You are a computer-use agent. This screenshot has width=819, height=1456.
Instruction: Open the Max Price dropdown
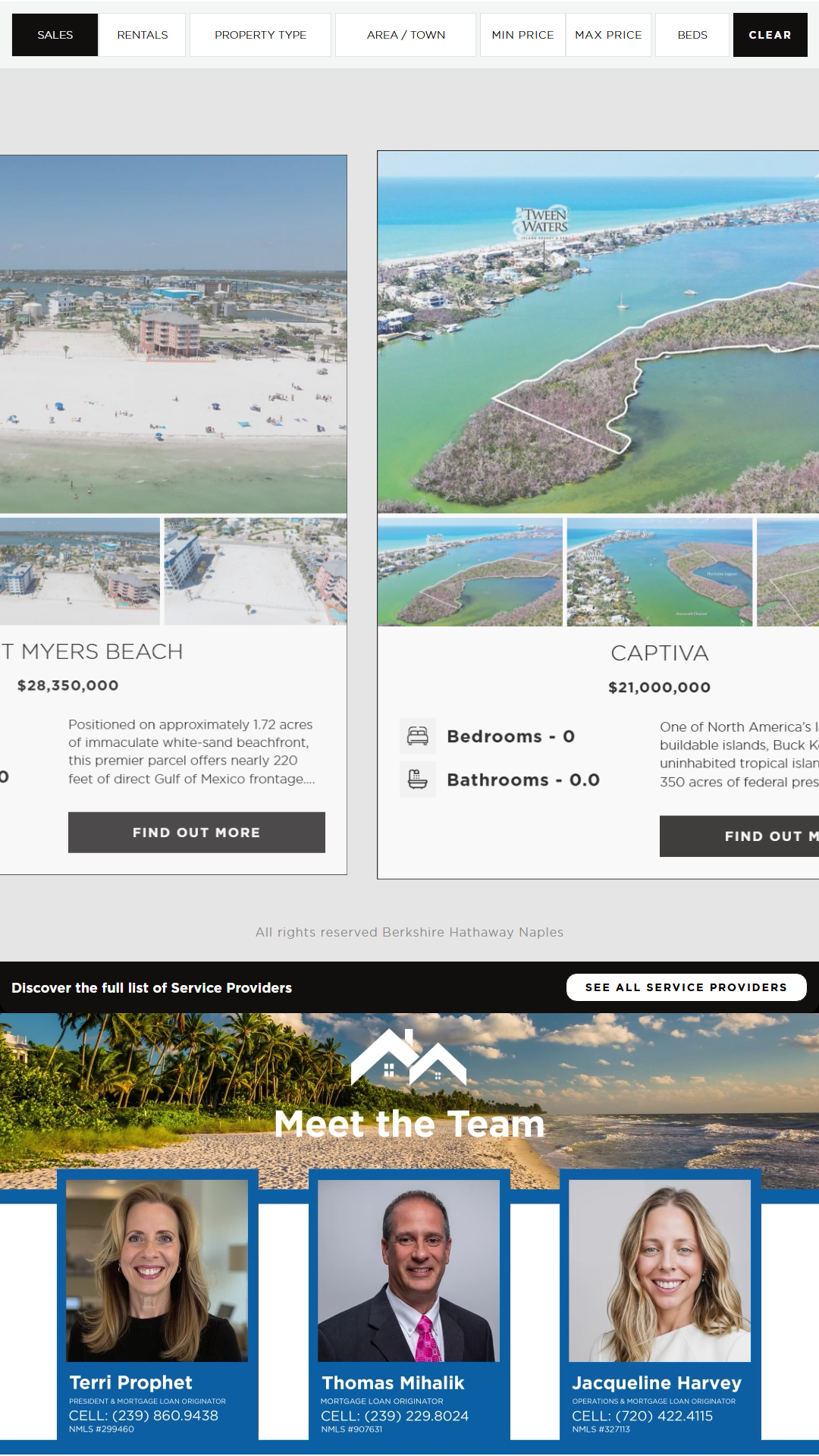[x=608, y=35]
